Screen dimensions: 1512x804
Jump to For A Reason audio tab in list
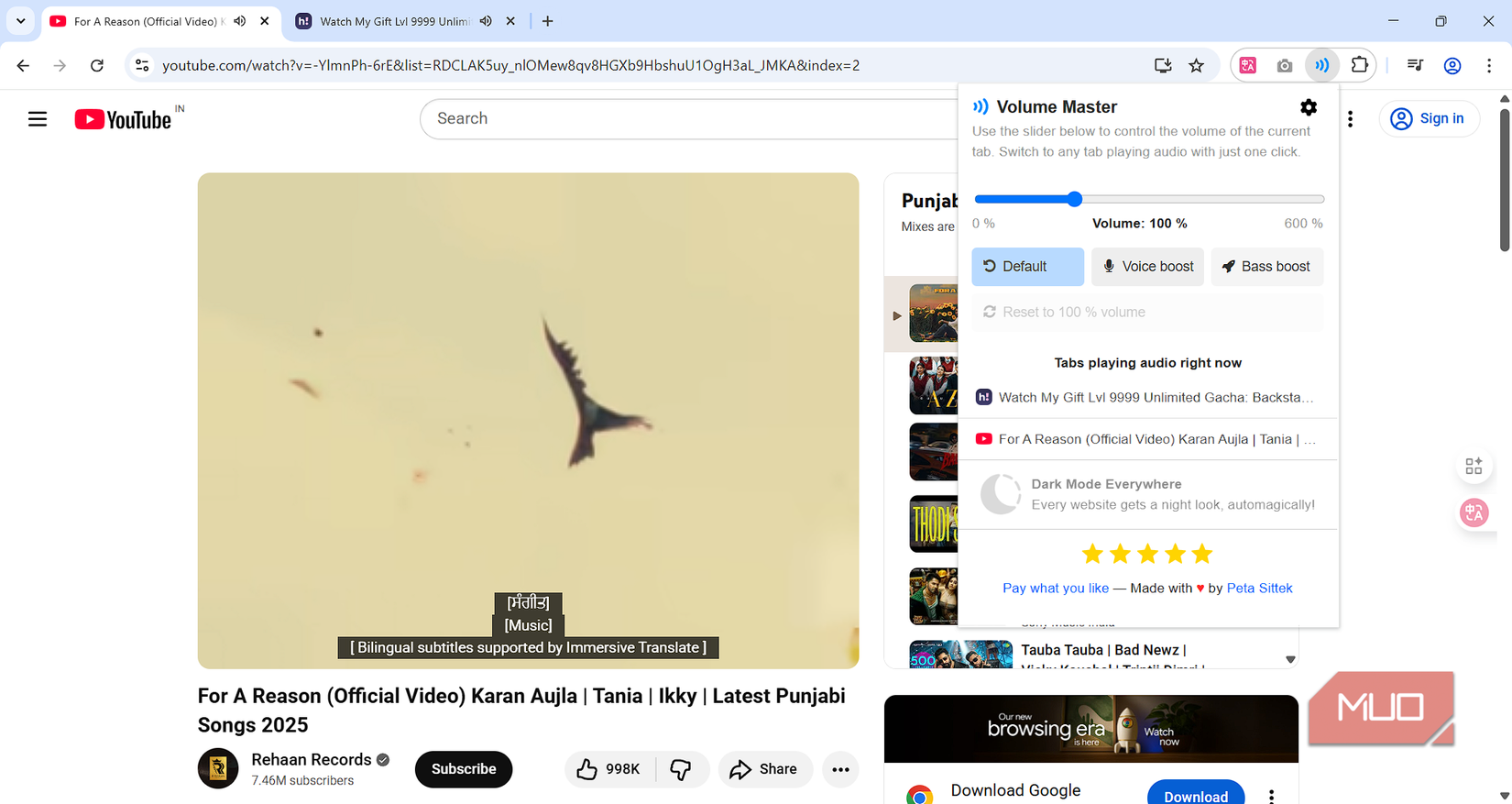pyautogui.click(x=1147, y=439)
